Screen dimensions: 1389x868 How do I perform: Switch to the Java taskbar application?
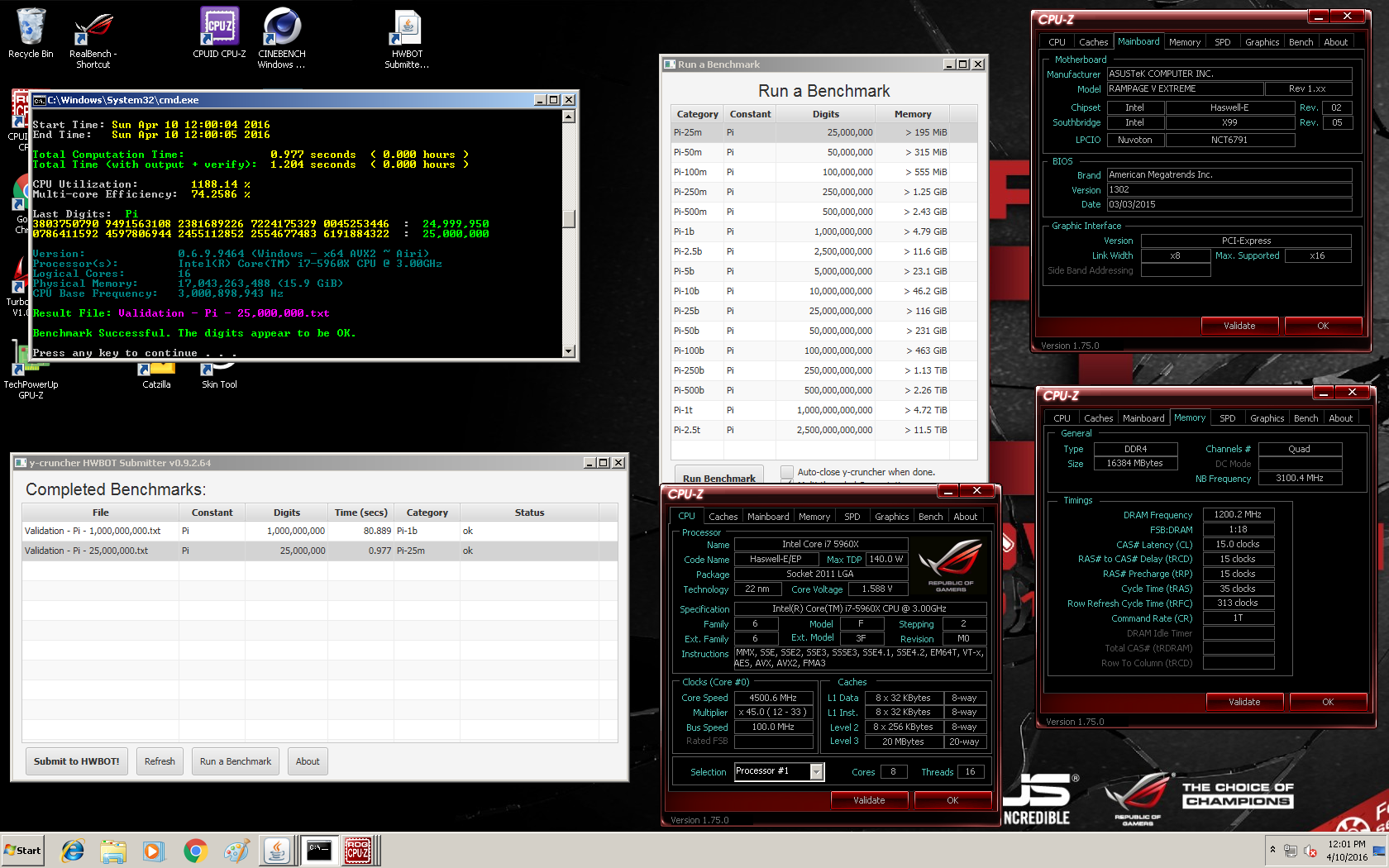click(x=277, y=851)
